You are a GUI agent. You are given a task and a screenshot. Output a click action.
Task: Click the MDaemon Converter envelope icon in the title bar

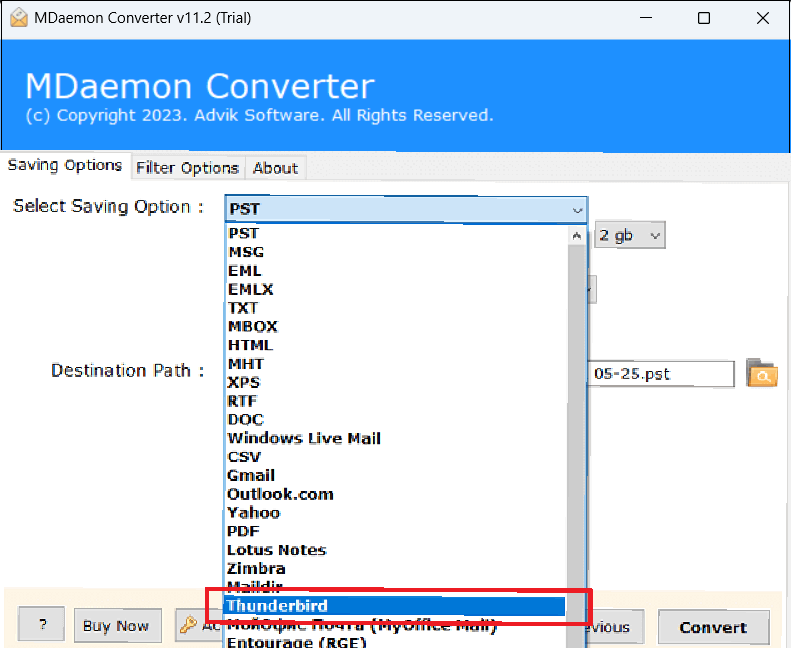[19, 18]
